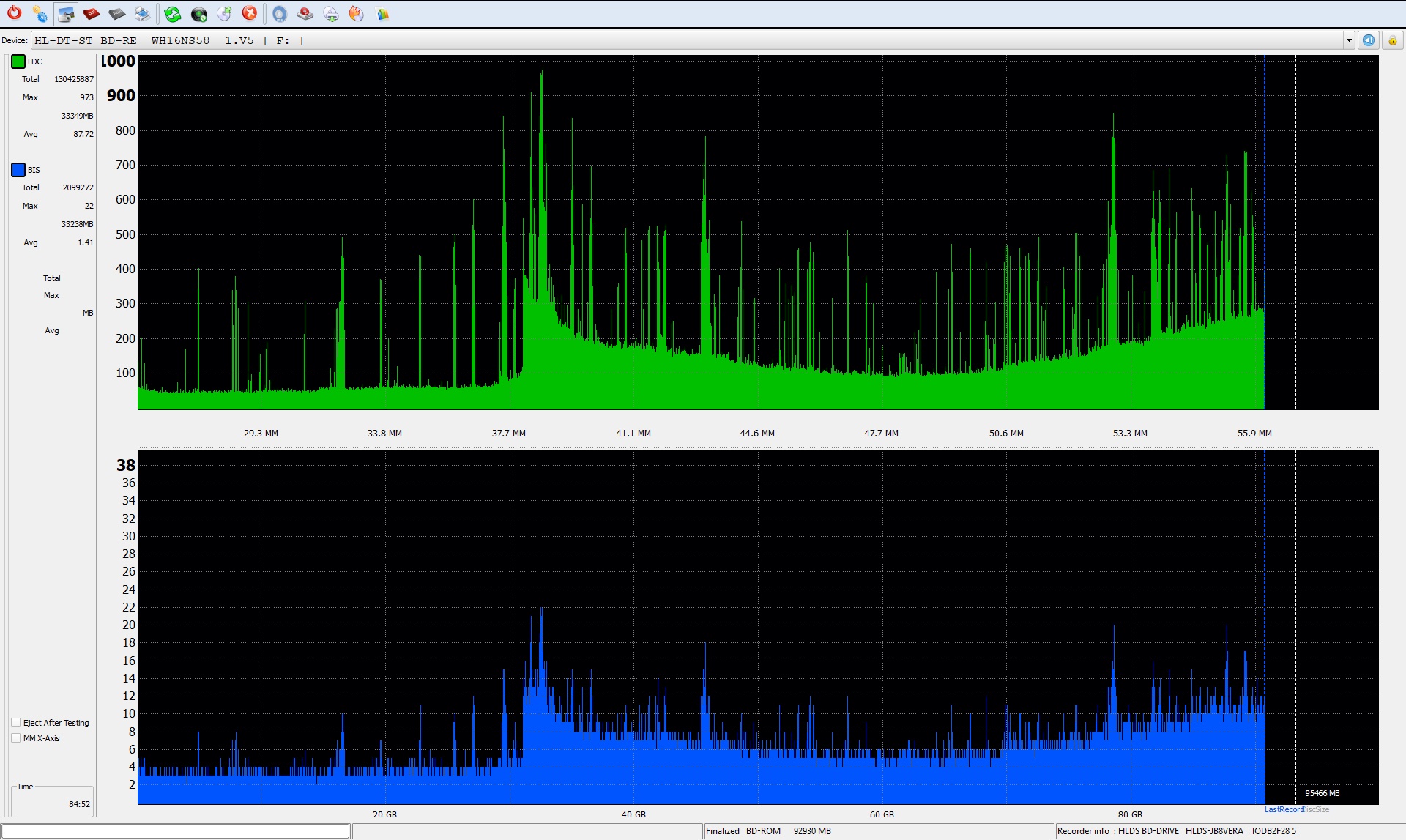Click the yellow padlock button
Screen dimensions: 1406x840
[x=1392, y=40]
